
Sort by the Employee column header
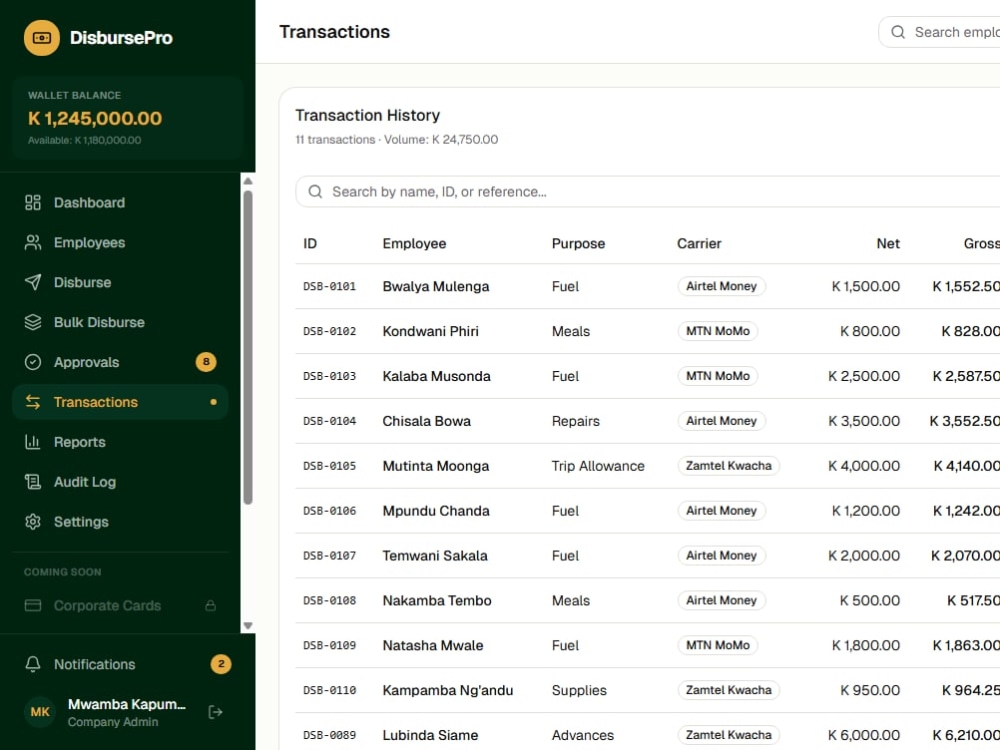pos(414,244)
